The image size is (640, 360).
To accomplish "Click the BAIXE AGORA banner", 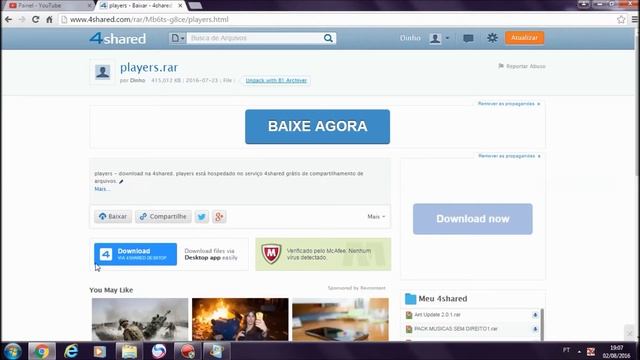I will click(317, 127).
